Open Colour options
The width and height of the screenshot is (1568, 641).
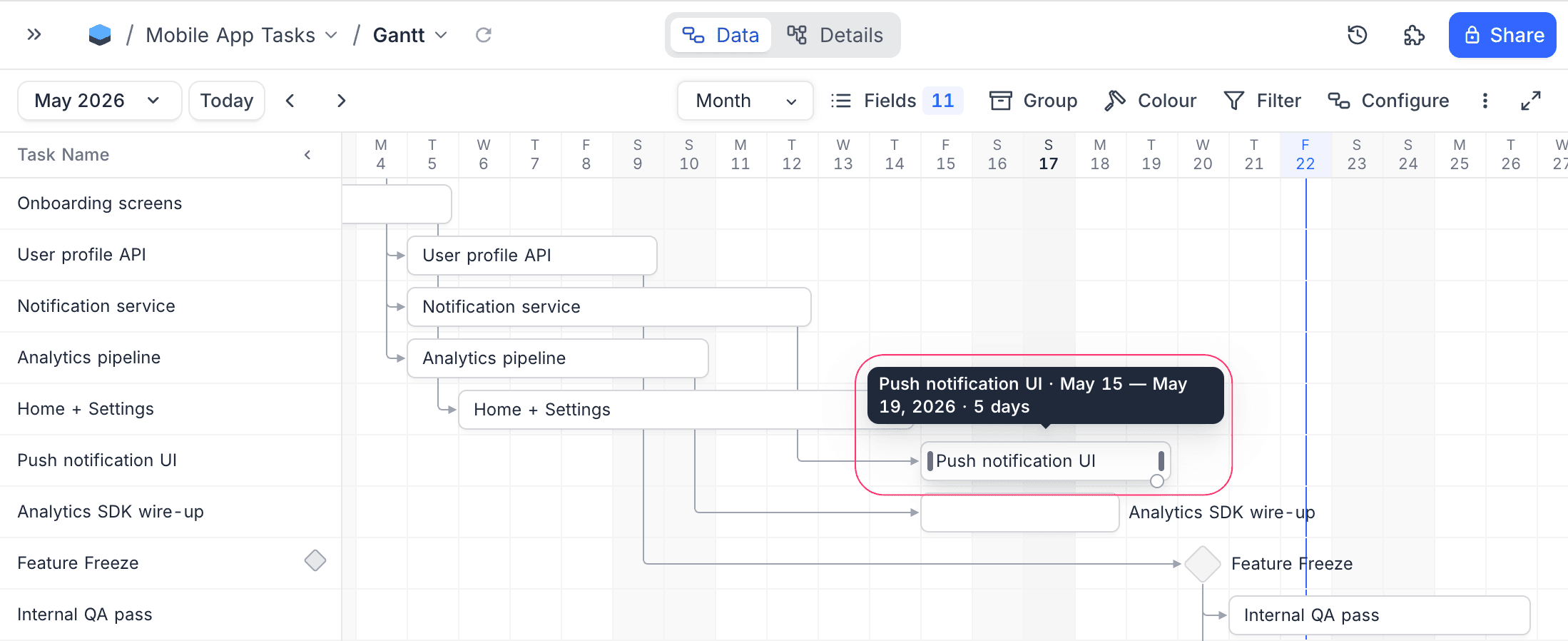(1150, 101)
